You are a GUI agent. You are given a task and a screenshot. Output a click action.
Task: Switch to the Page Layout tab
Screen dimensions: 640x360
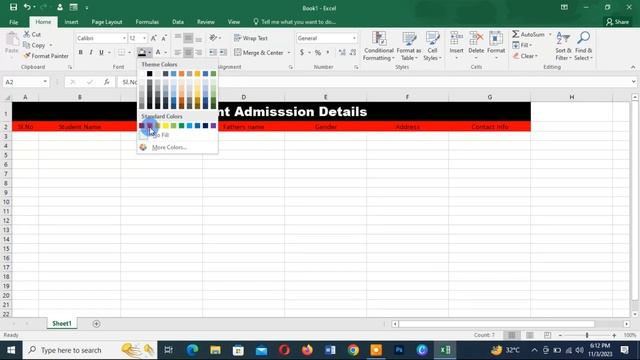(107, 22)
